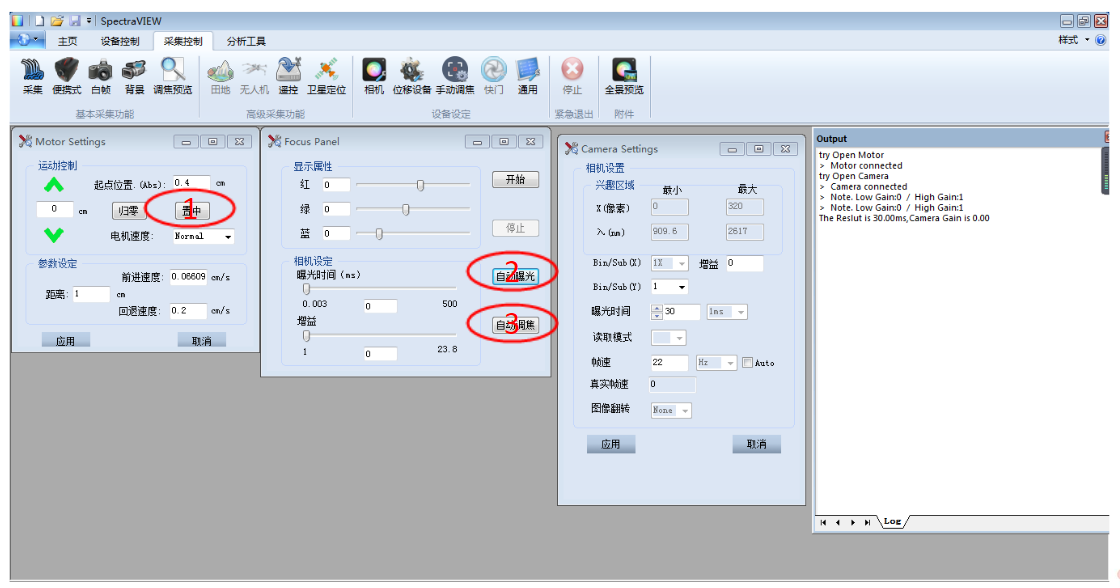Enable the Auto frame rate checkbox
Image resolution: width=1120 pixels, height=588 pixels.
click(x=747, y=363)
